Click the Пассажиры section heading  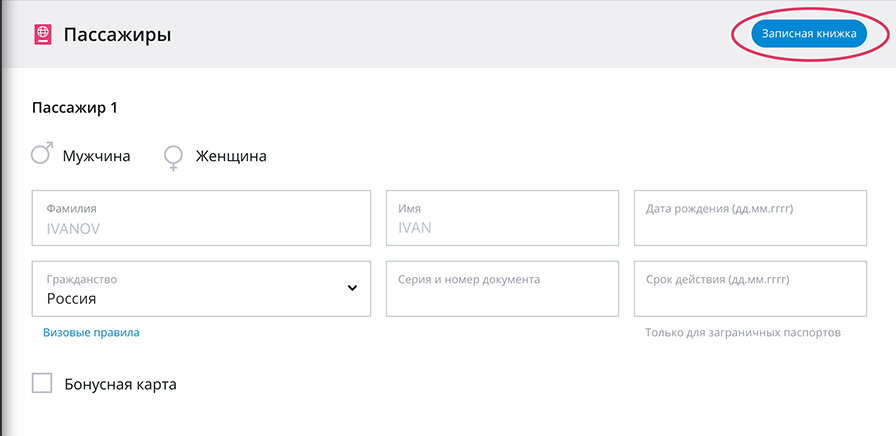pos(117,35)
